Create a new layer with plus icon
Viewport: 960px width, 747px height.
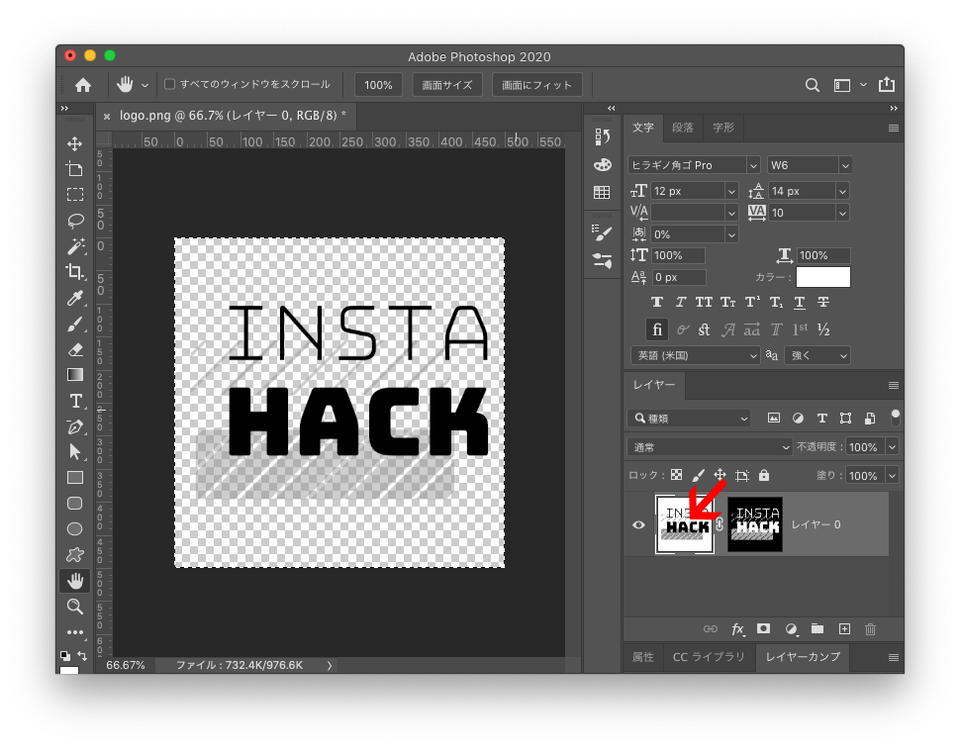click(844, 629)
